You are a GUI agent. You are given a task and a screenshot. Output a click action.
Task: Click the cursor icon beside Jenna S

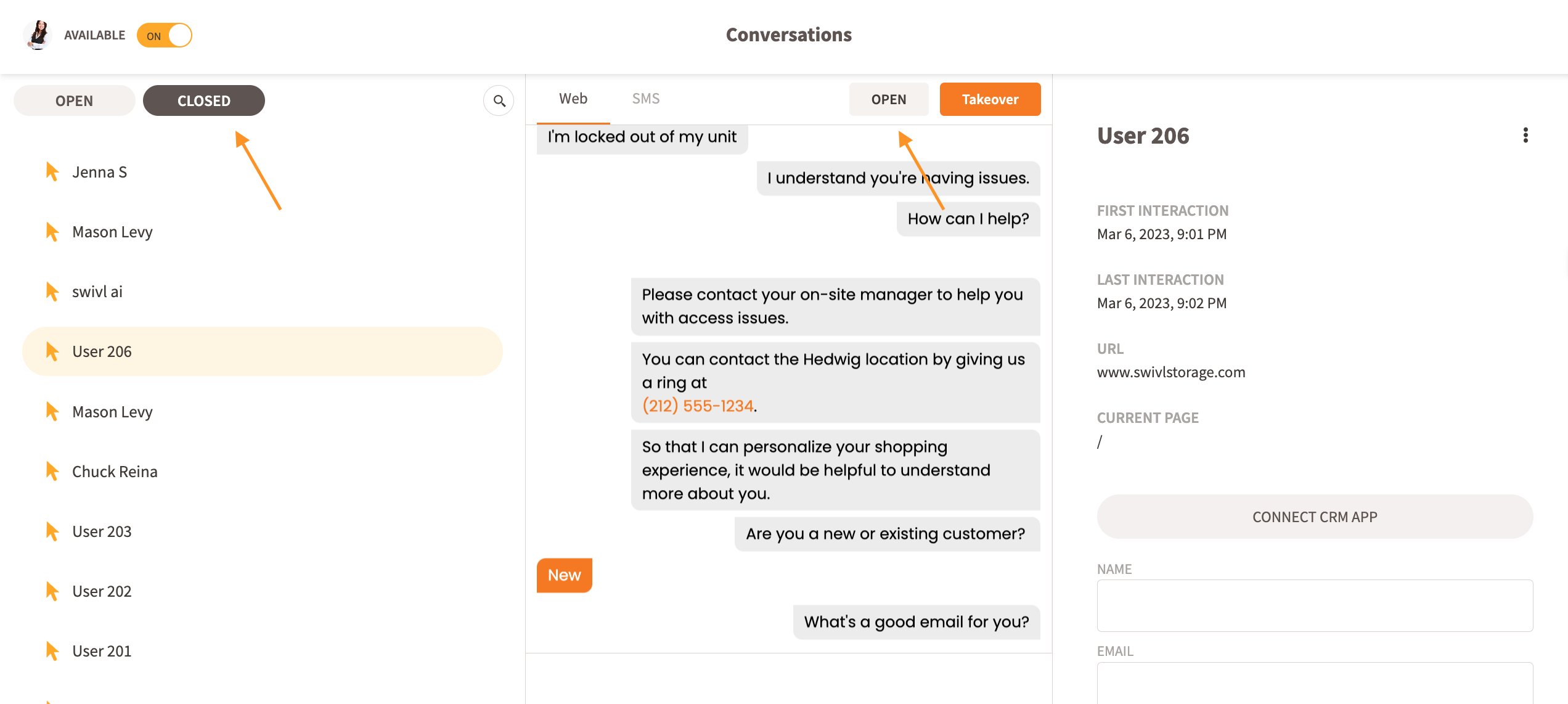(x=52, y=171)
